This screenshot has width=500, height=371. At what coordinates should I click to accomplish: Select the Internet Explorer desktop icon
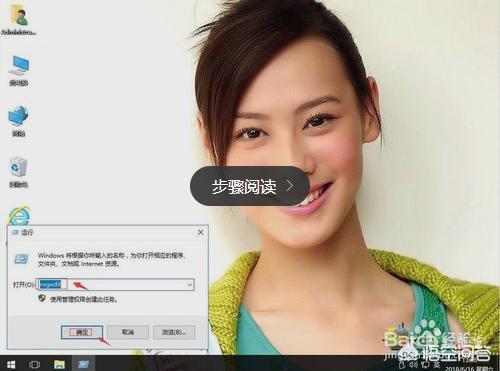click(x=19, y=216)
